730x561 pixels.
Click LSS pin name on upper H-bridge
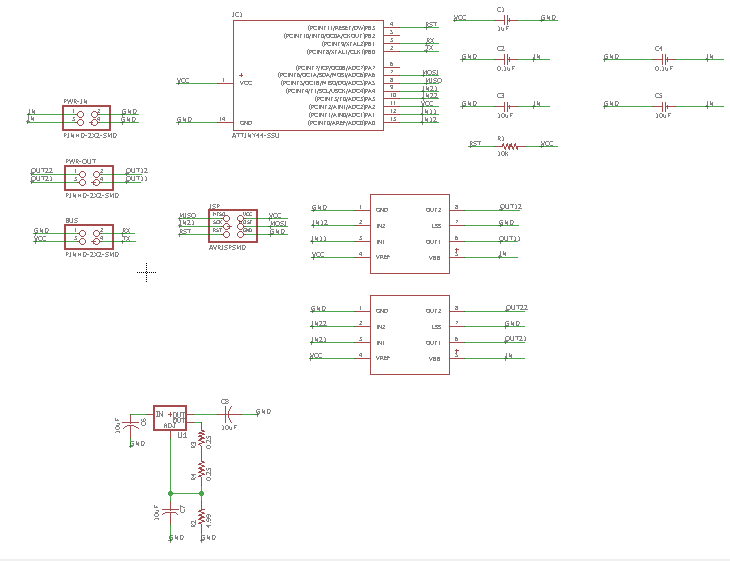[436, 226]
